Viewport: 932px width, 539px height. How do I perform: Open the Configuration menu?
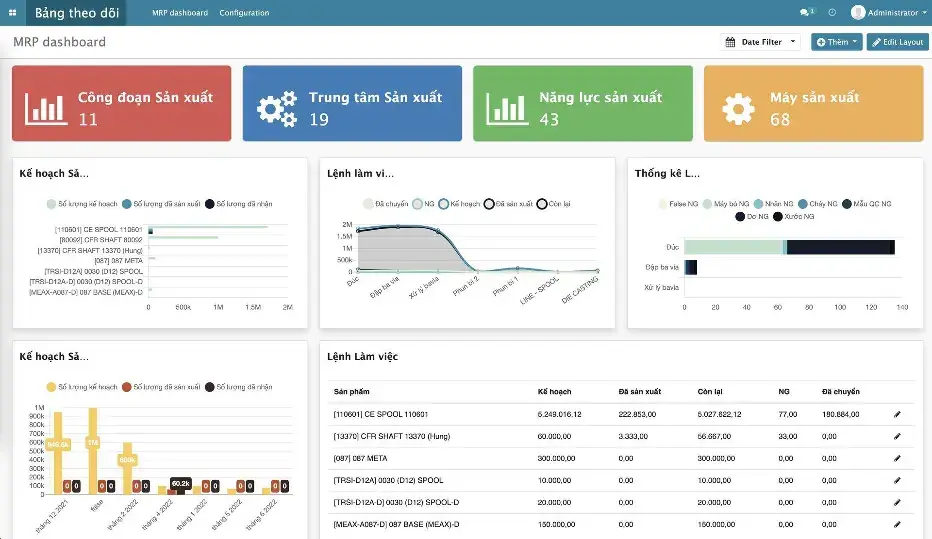pyautogui.click(x=244, y=13)
